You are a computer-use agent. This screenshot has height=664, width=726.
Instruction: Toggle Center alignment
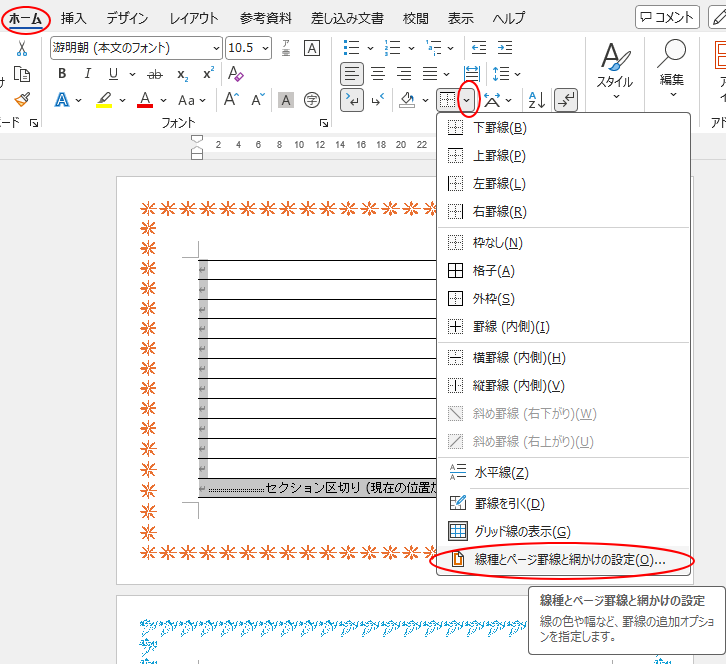click(x=378, y=74)
